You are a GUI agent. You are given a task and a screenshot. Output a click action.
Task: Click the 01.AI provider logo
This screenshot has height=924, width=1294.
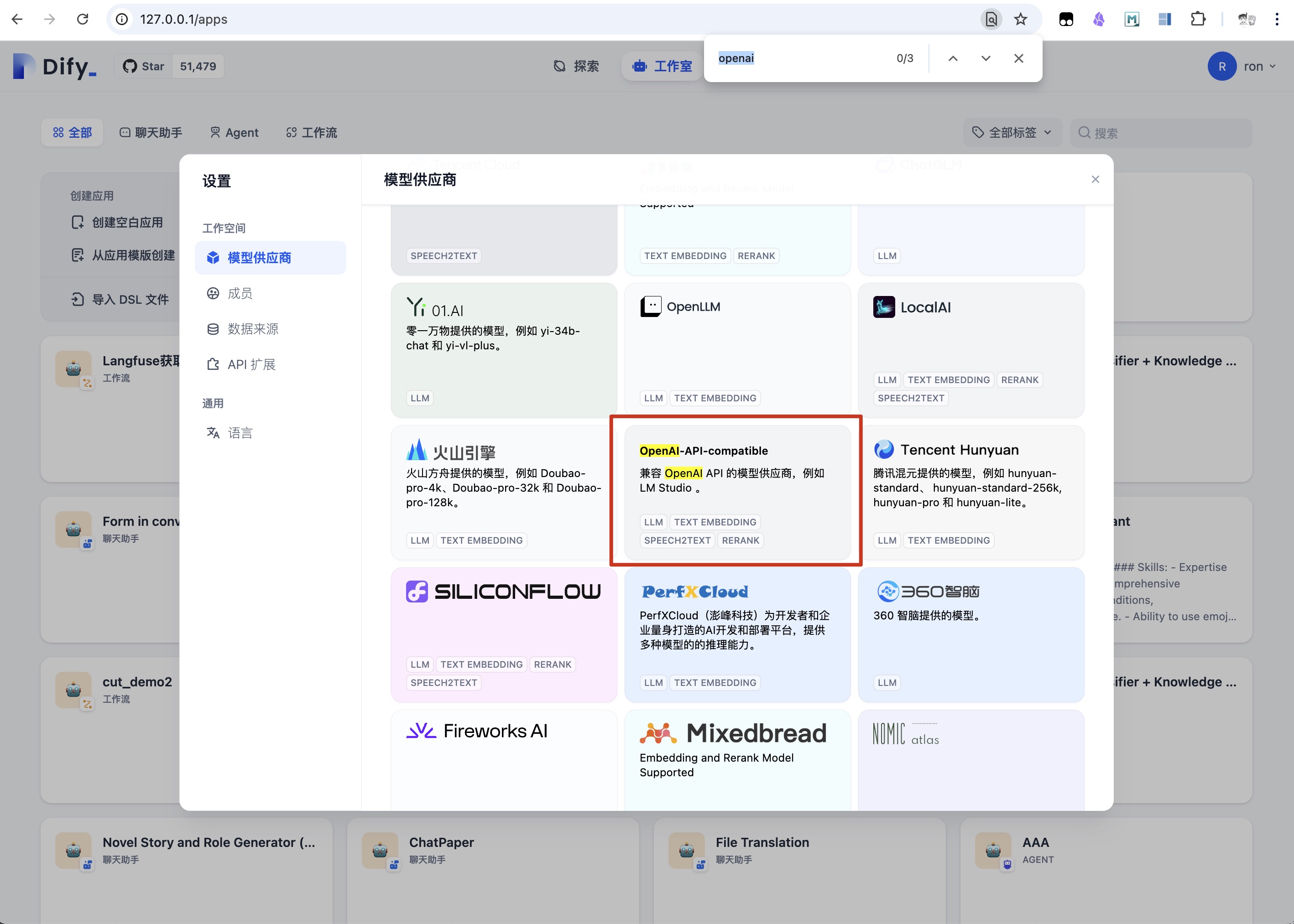click(435, 308)
